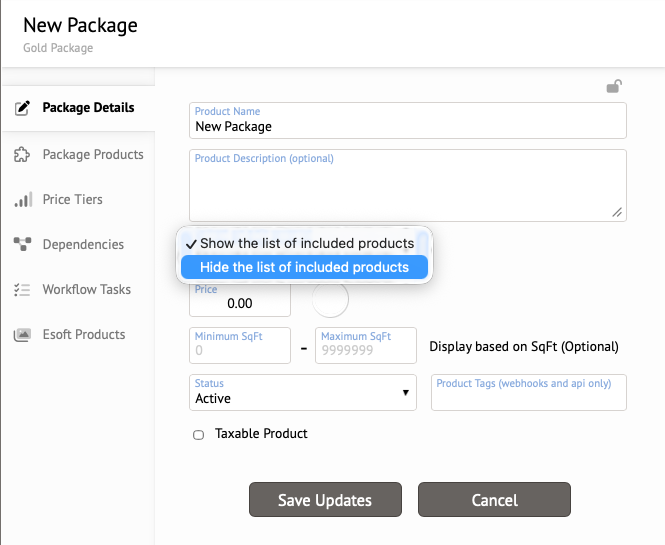Switch to Package Products tab

79,154
